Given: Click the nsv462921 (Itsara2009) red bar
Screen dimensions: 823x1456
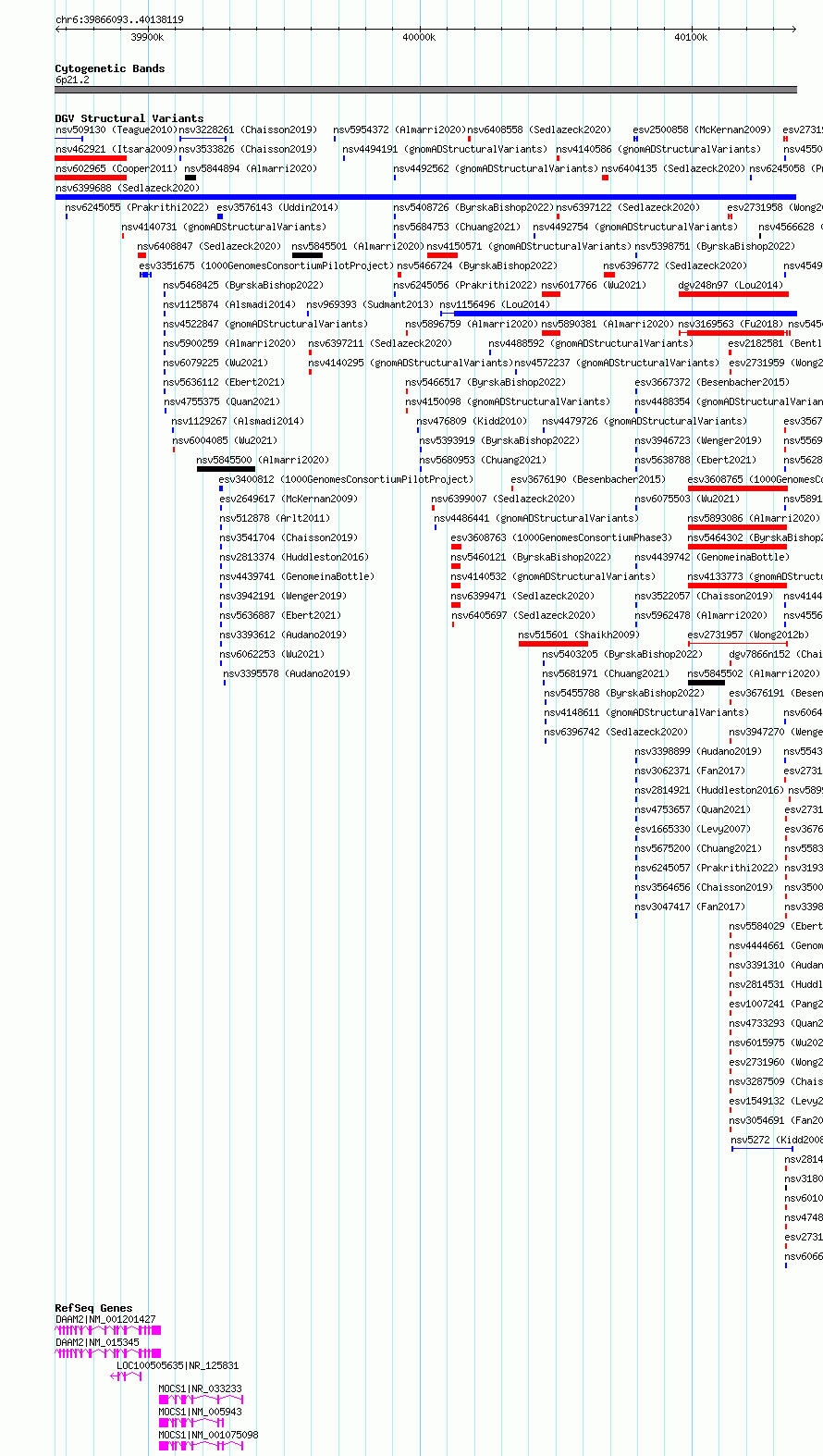Looking at the screenshot, I should coord(91,158).
